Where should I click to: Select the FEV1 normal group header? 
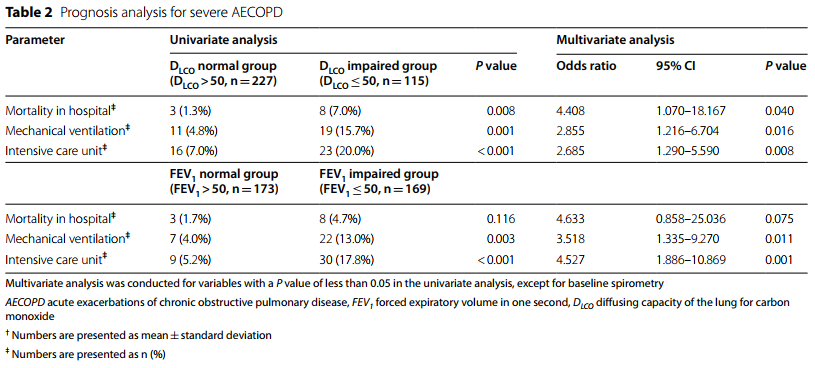click(224, 181)
